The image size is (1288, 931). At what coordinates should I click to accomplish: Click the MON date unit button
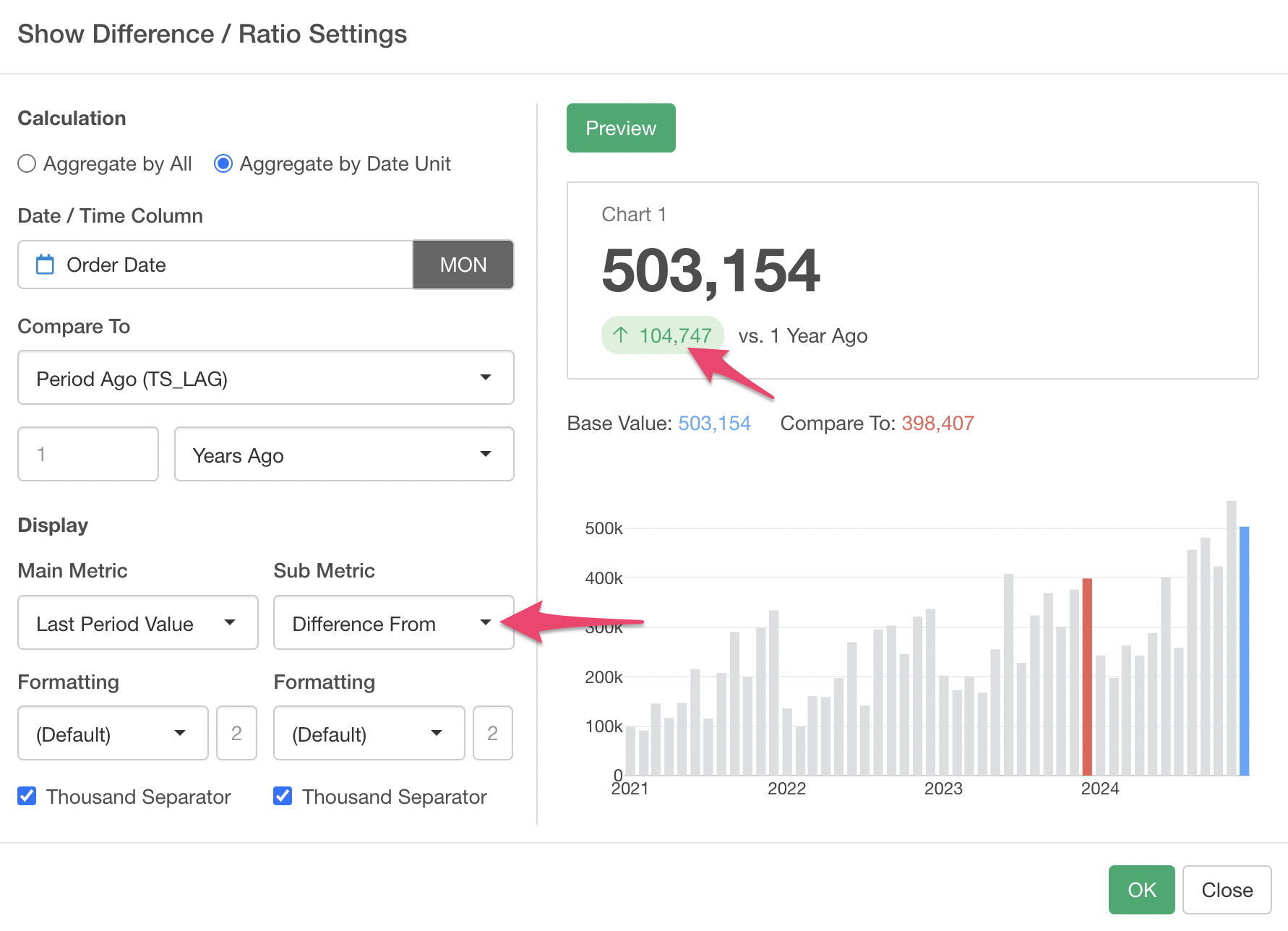click(x=463, y=265)
